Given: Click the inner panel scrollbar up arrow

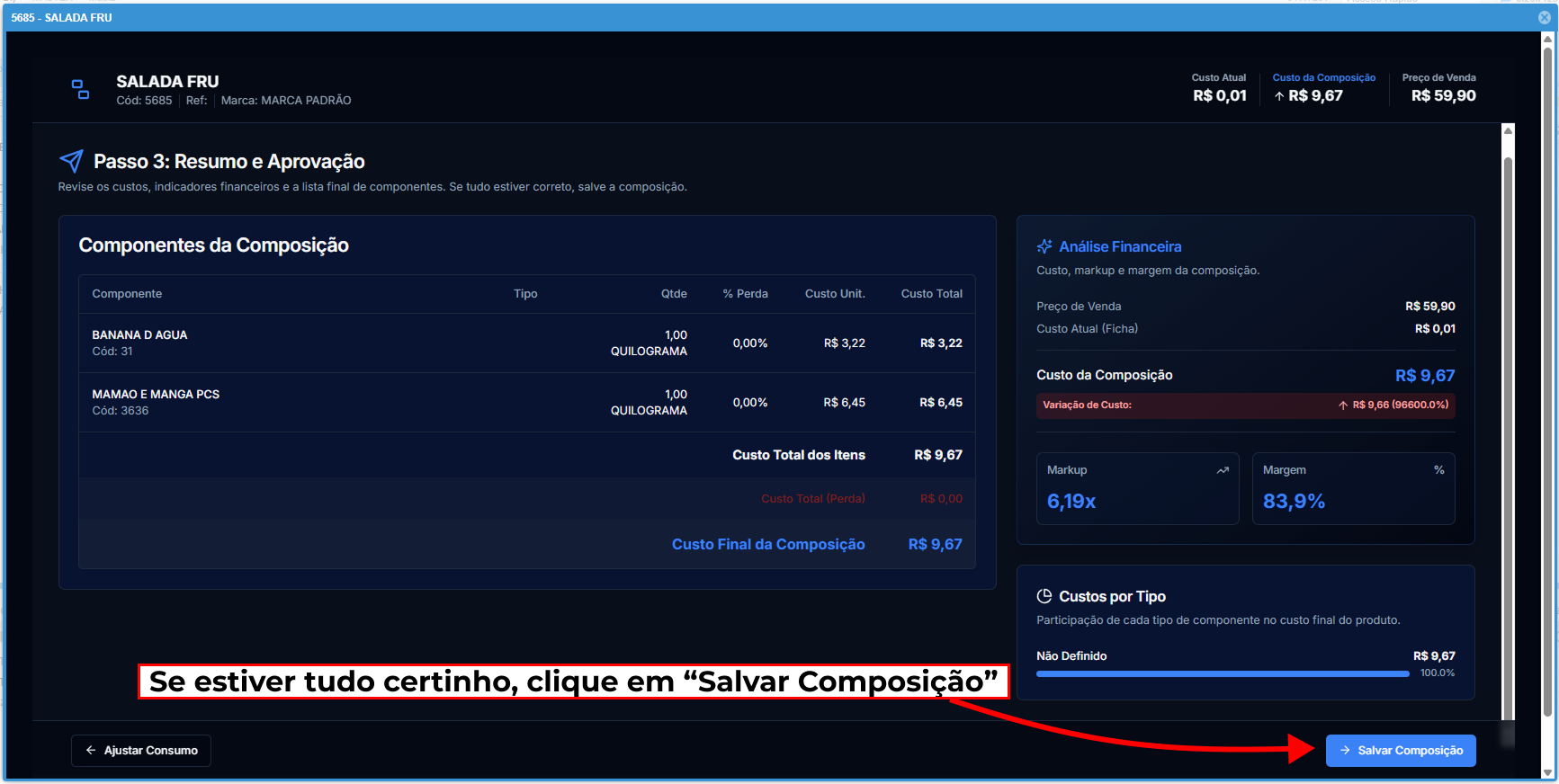Looking at the screenshot, I should [x=1508, y=131].
